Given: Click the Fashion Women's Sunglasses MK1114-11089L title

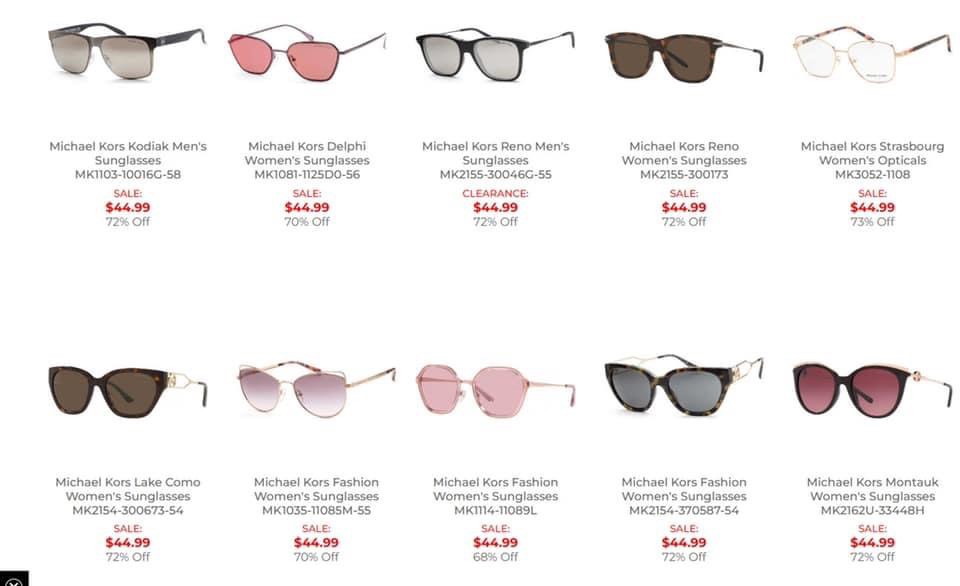Looking at the screenshot, I should click(495, 496).
